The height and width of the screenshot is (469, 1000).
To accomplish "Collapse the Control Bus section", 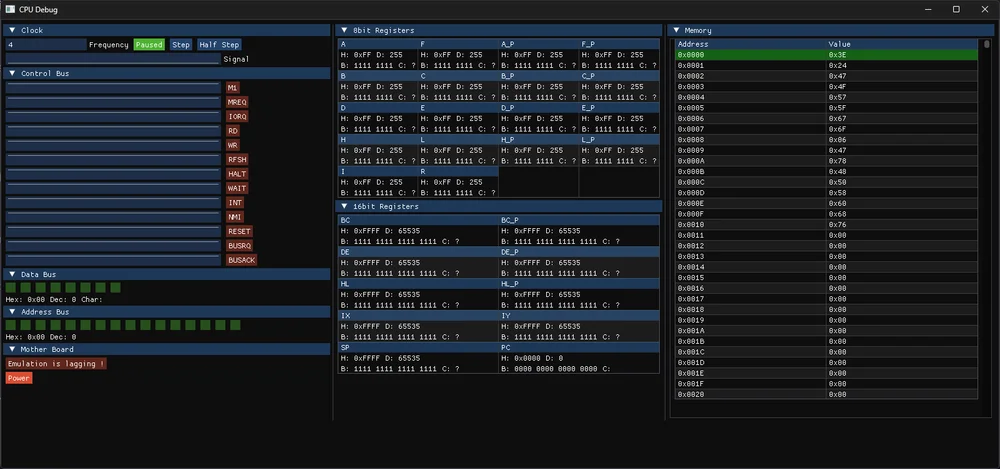I will click(11, 73).
